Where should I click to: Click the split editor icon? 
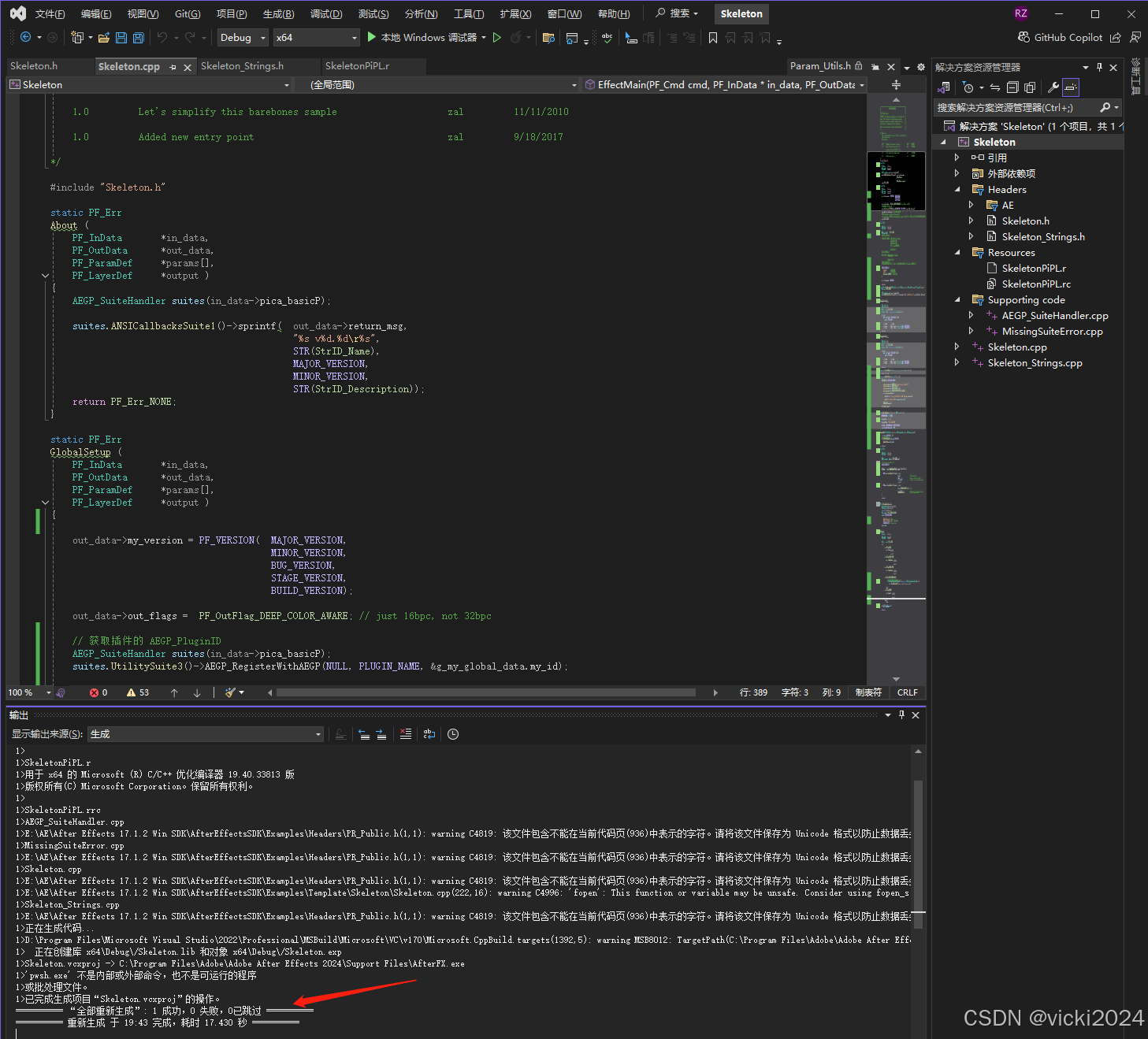coord(896,84)
